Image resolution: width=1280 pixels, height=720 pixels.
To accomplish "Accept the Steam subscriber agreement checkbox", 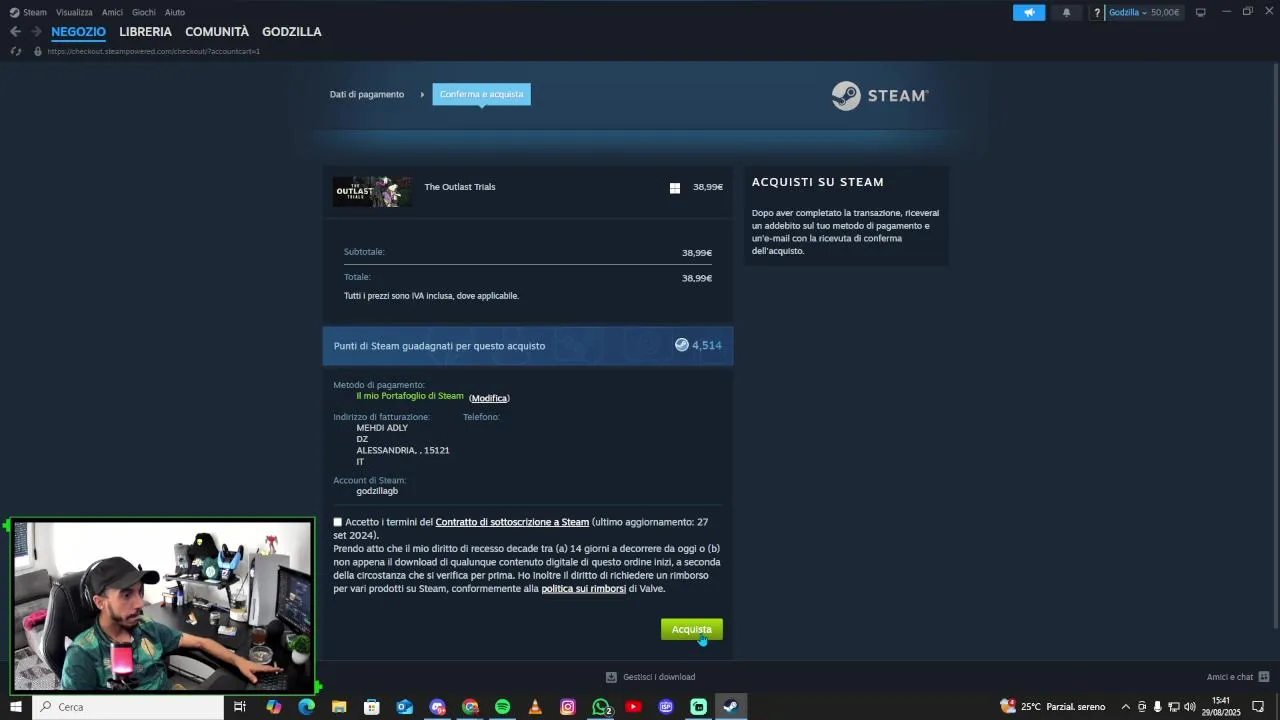I will point(338,522).
